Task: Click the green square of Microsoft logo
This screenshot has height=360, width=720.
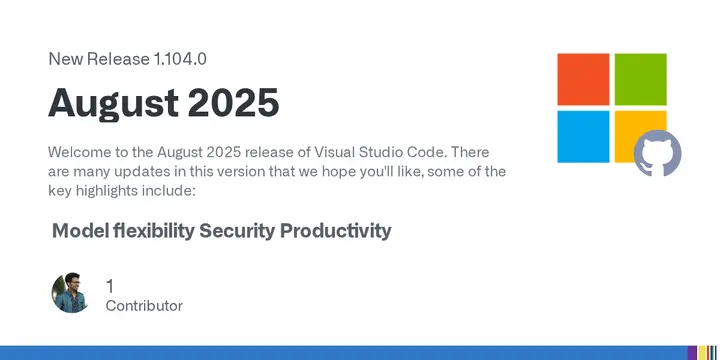Action: click(641, 79)
